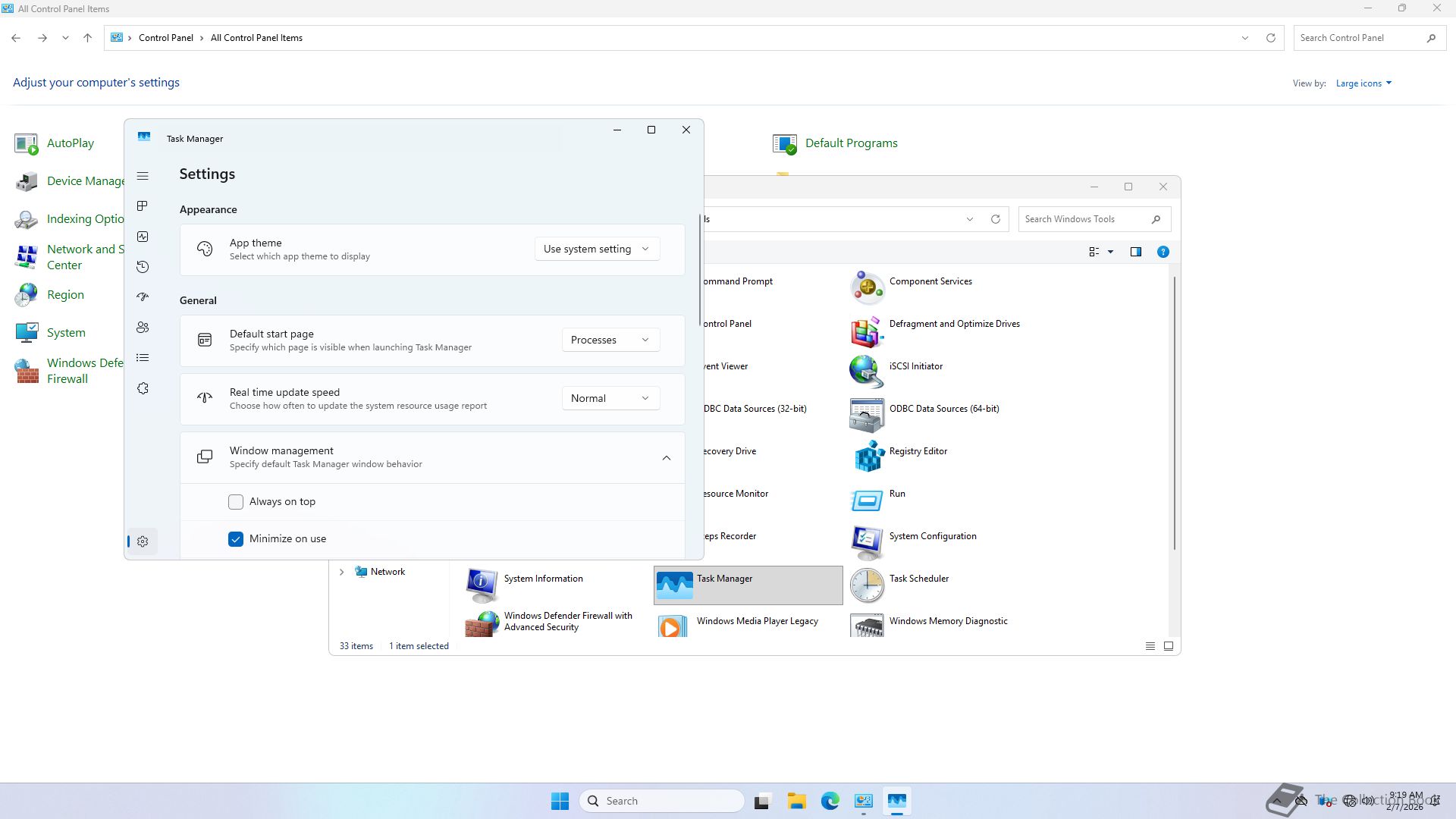The width and height of the screenshot is (1456, 819).
Task: Open Registry Editor in Windows Tools
Action: tap(918, 451)
